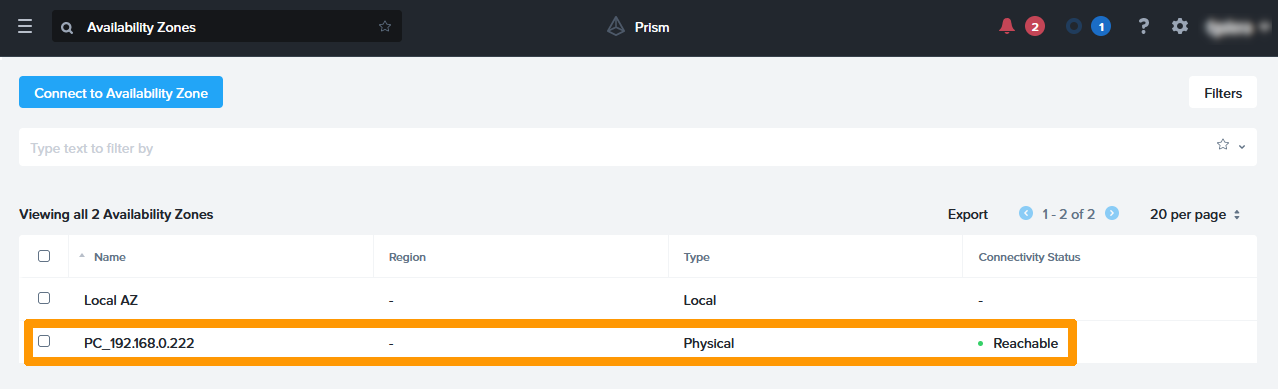
Task: Open settings gear icon
Action: 1180,27
